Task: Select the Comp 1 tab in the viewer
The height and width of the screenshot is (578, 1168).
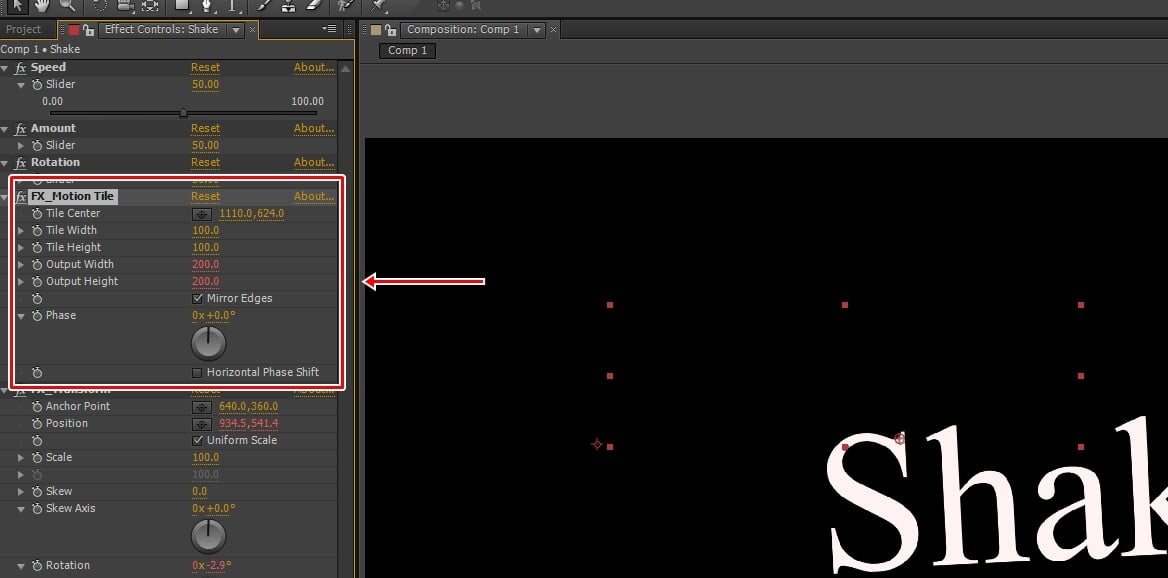Action: coord(407,51)
